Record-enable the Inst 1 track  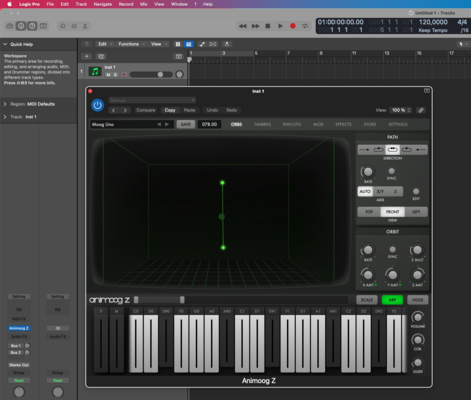[124, 75]
